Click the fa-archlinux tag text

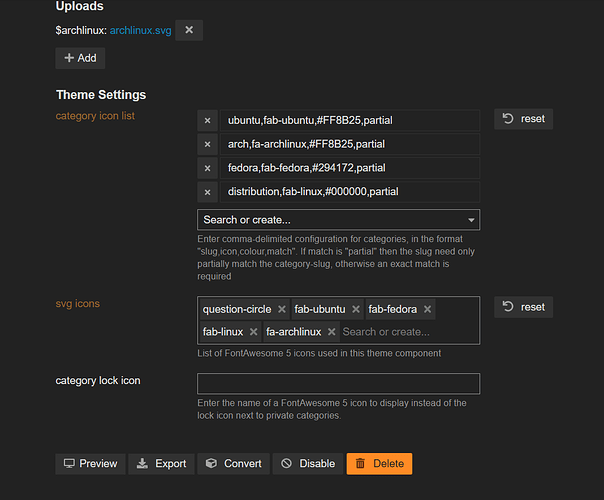294,332
